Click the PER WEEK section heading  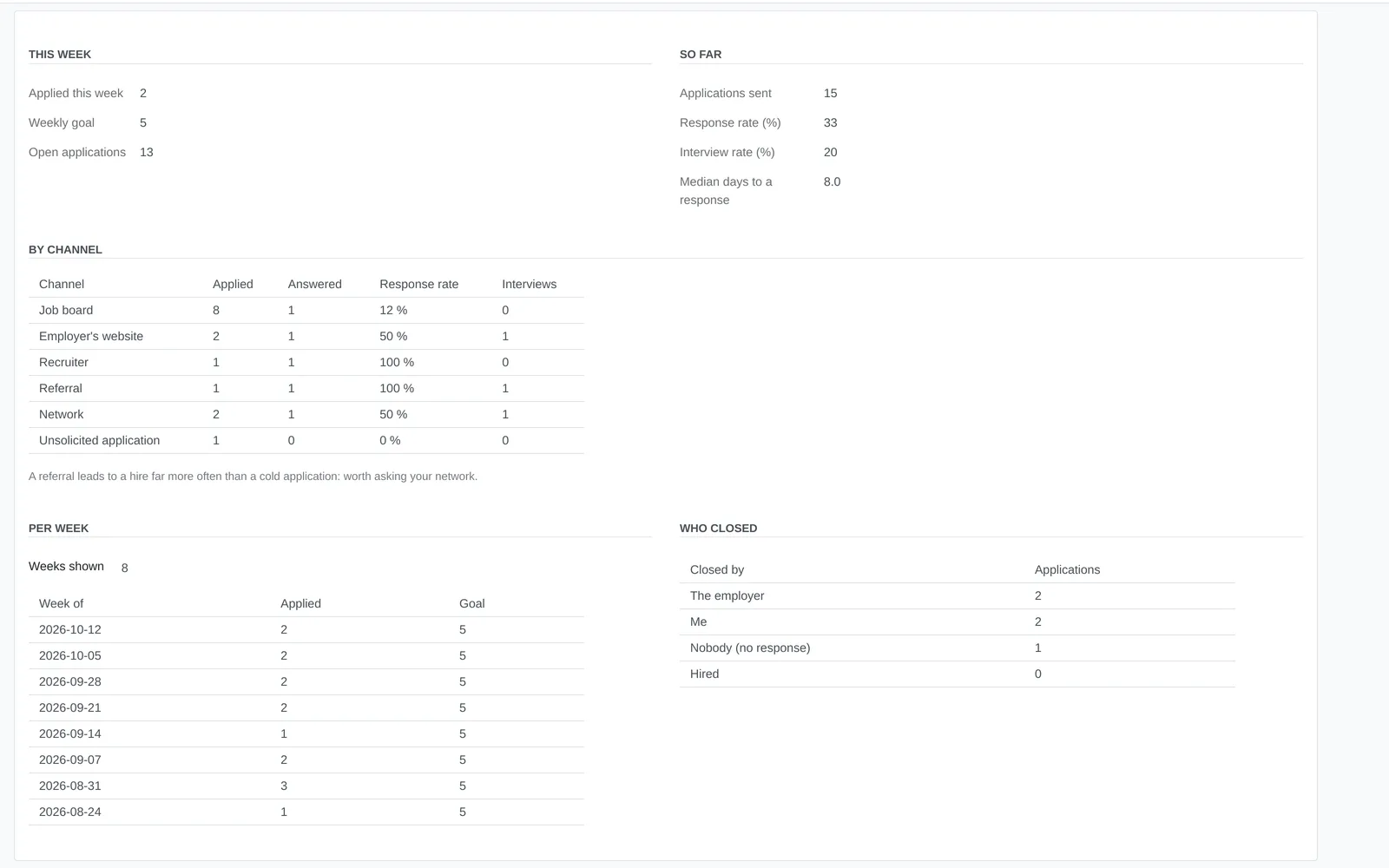coord(59,528)
